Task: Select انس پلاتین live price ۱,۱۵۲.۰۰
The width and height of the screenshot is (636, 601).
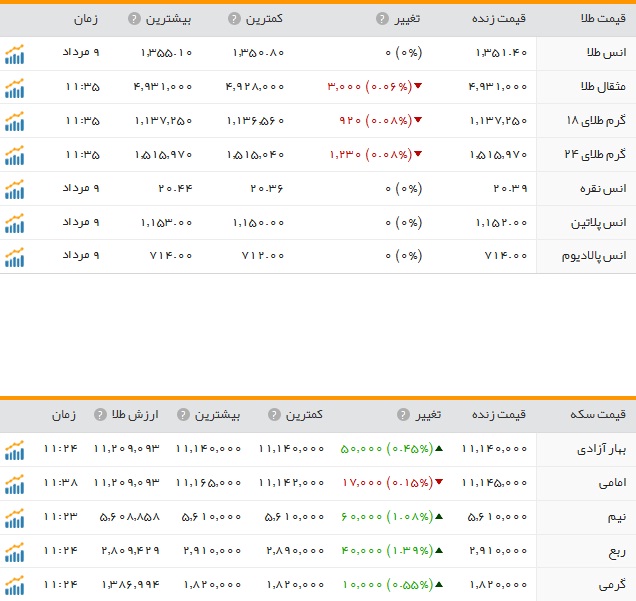Action: coord(501,223)
